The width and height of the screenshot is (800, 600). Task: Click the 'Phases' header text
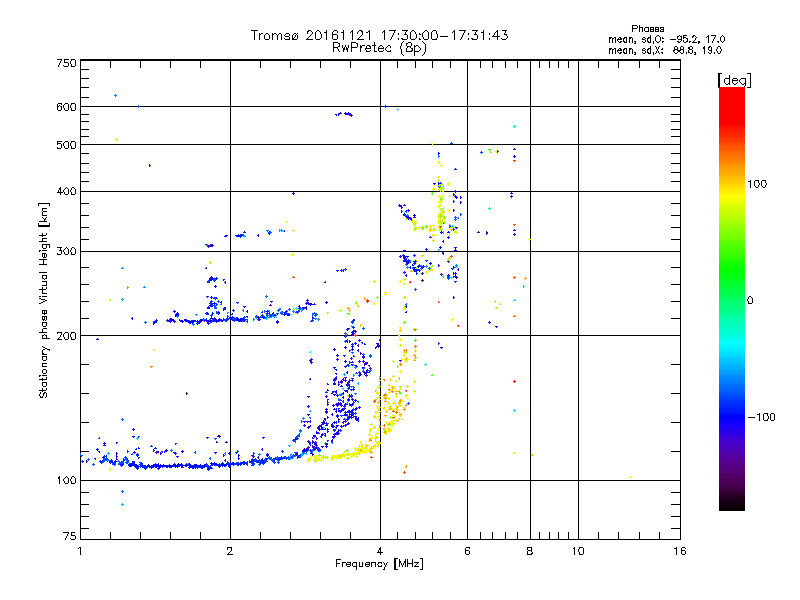tap(647, 29)
